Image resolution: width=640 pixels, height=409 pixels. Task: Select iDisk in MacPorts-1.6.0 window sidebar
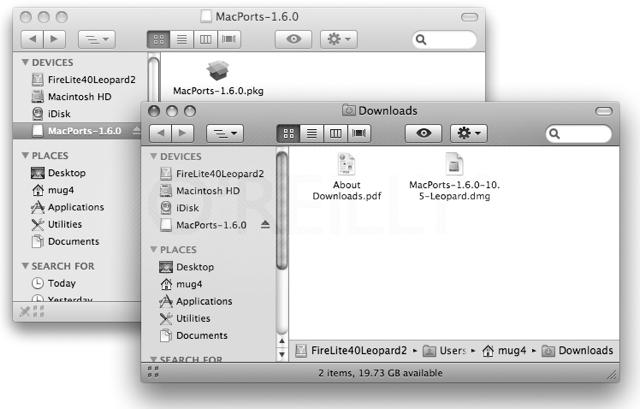pyautogui.click(x=51, y=114)
